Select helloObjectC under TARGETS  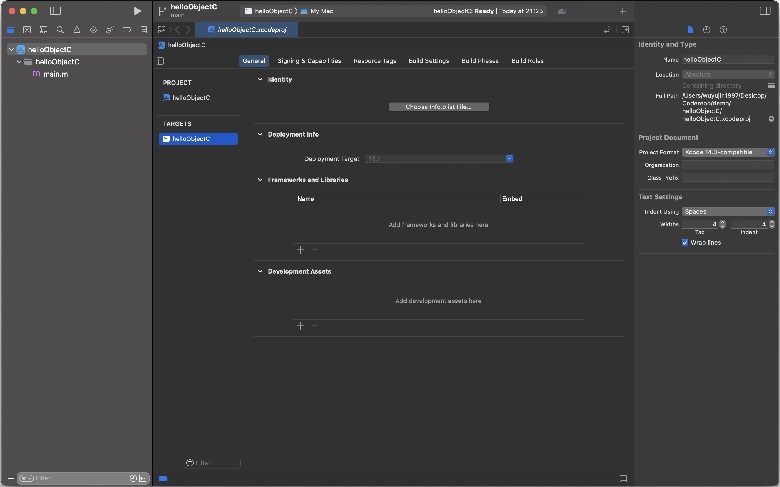[x=198, y=139]
